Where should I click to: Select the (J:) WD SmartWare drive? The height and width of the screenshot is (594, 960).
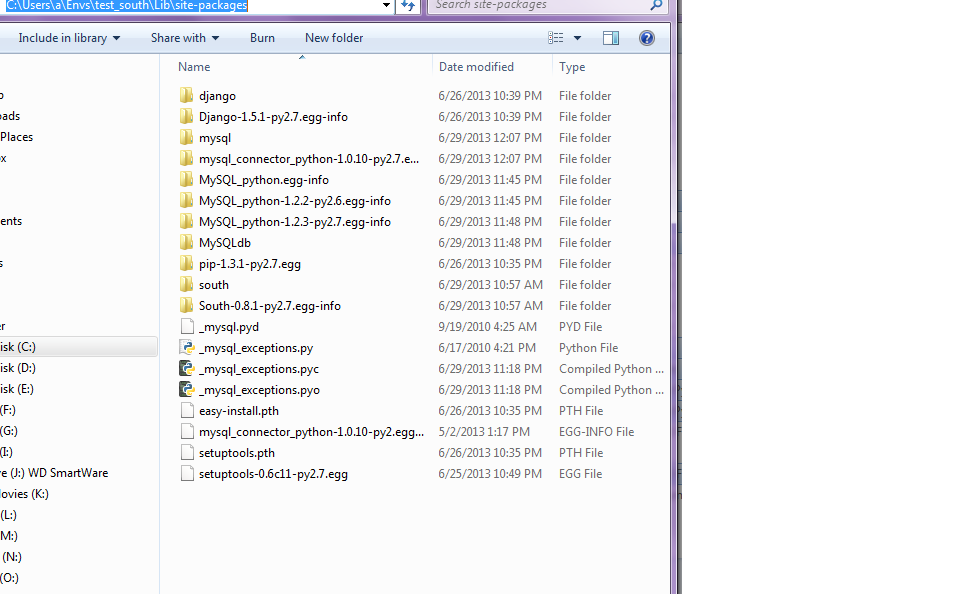tap(54, 473)
